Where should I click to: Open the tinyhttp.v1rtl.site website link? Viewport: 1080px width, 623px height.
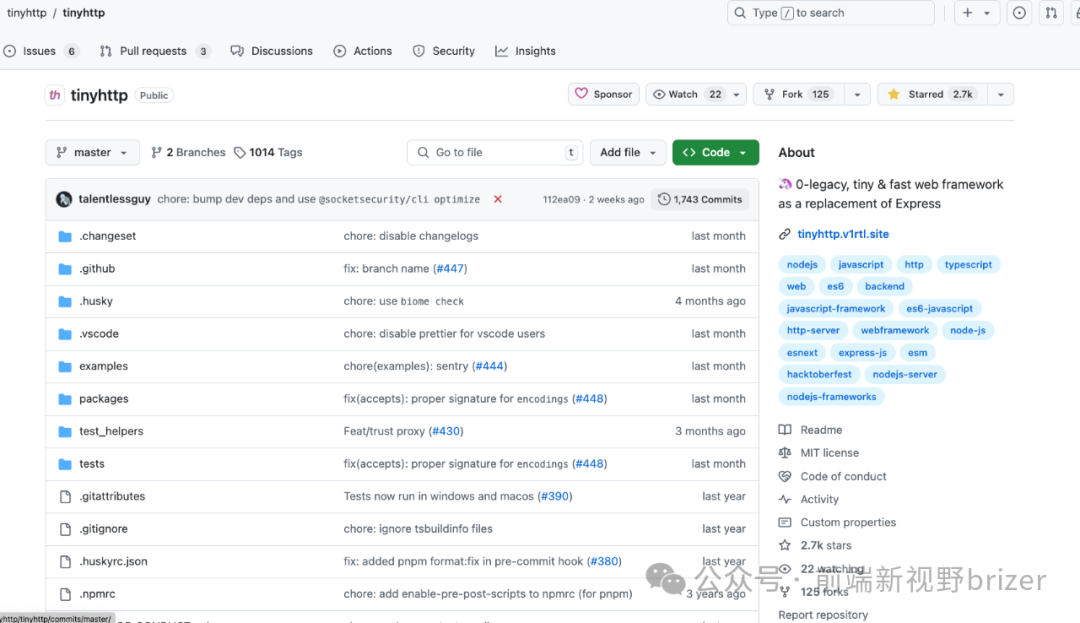coord(843,234)
